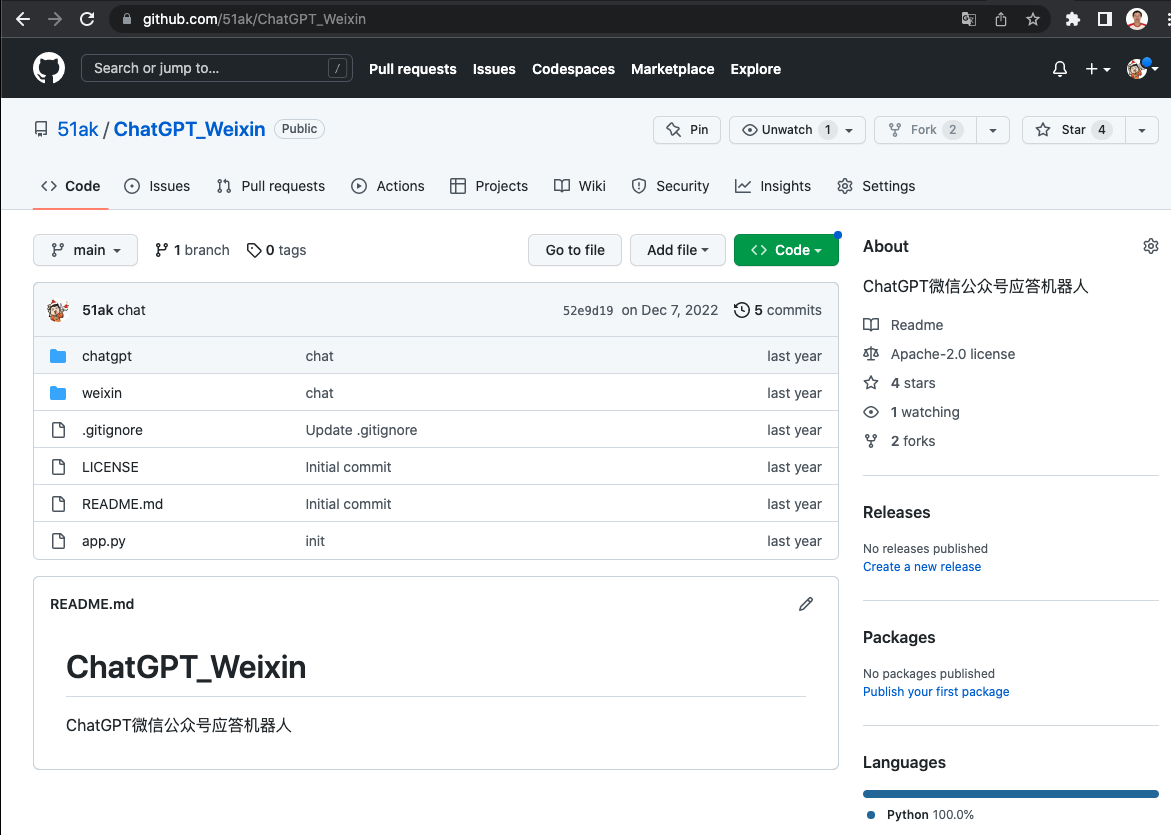Fork this repository

click(924, 129)
